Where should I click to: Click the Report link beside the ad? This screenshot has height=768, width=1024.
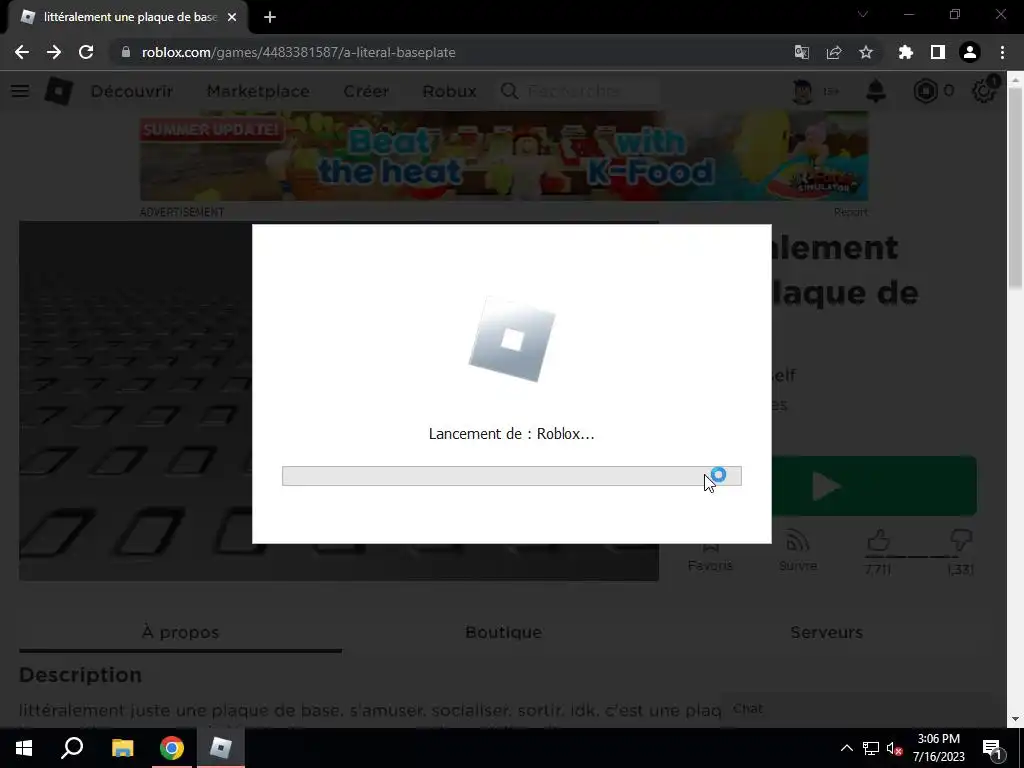coord(850,212)
